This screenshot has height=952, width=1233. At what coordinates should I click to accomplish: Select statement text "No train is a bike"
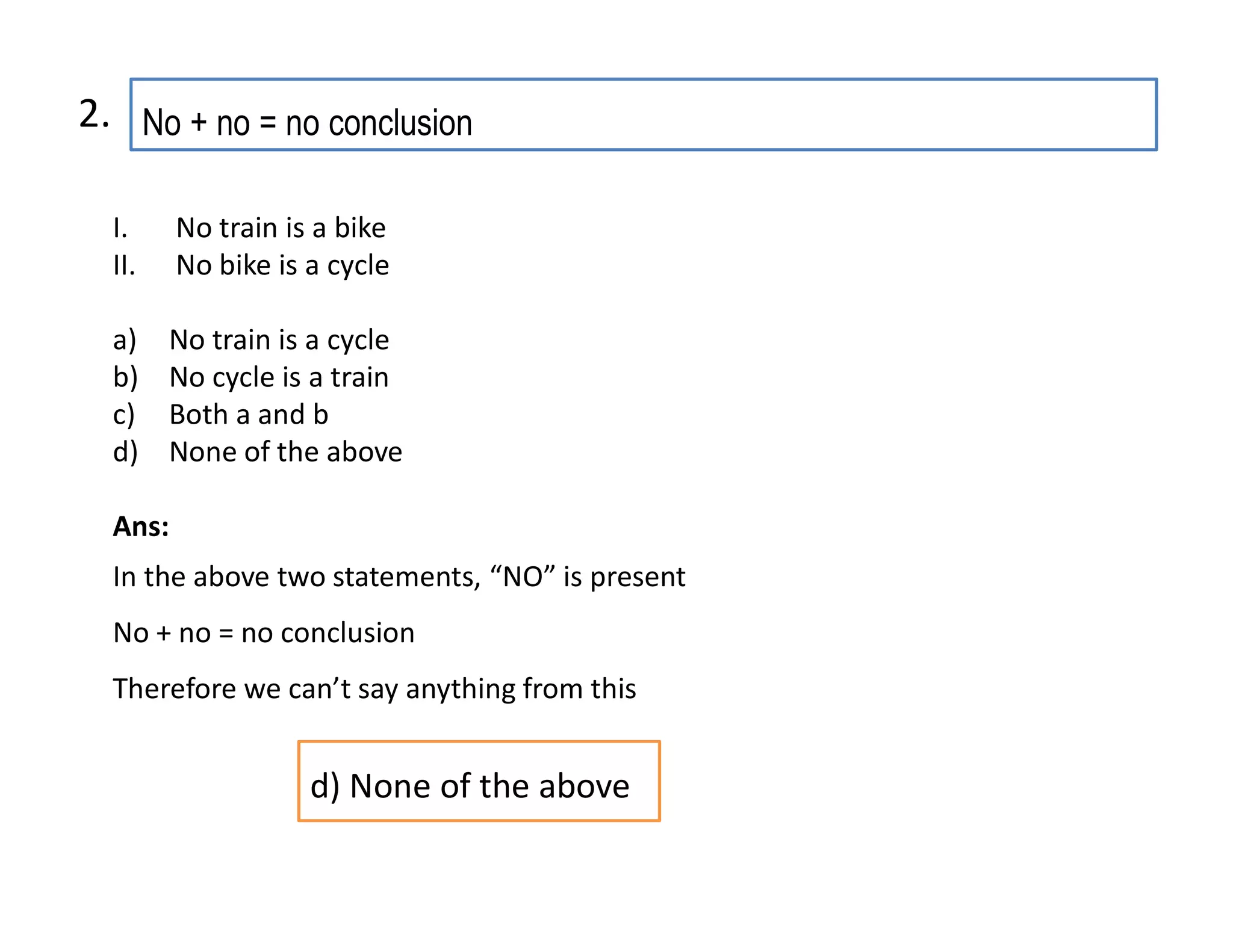coord(281,228)
